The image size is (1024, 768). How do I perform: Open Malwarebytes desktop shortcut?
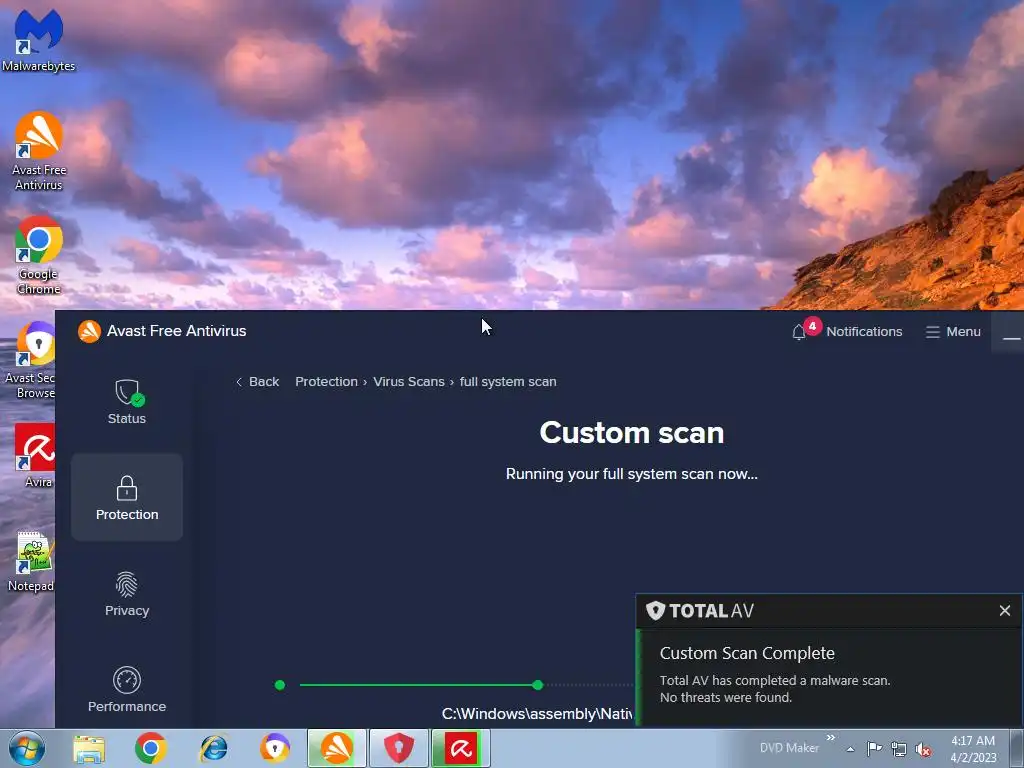coord(38,38)
